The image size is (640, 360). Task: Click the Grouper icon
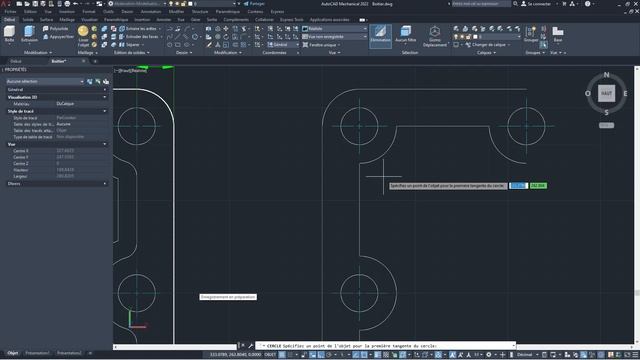(531, 34)
